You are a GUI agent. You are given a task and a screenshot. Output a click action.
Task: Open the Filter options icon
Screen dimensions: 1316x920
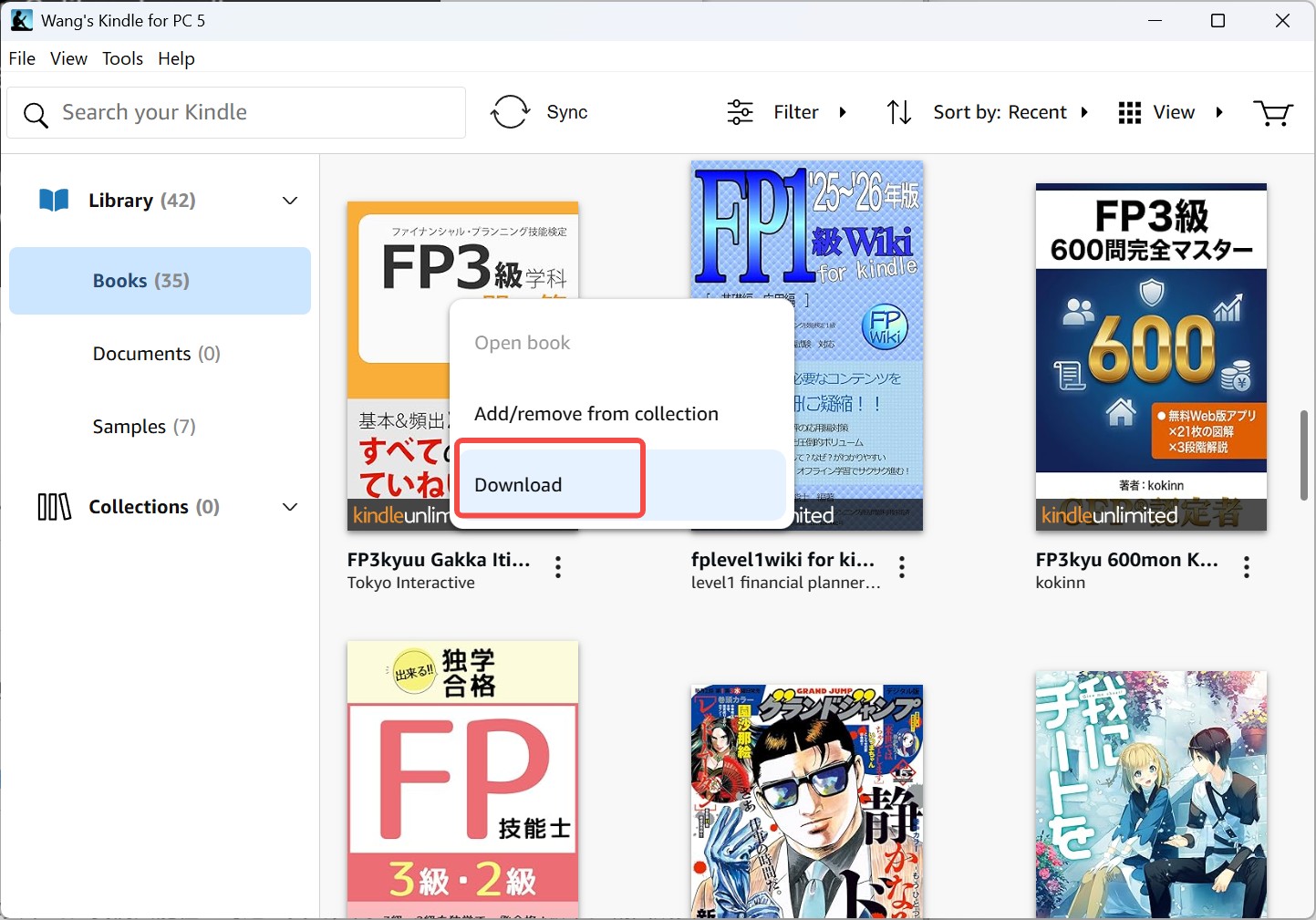[739, 111]
